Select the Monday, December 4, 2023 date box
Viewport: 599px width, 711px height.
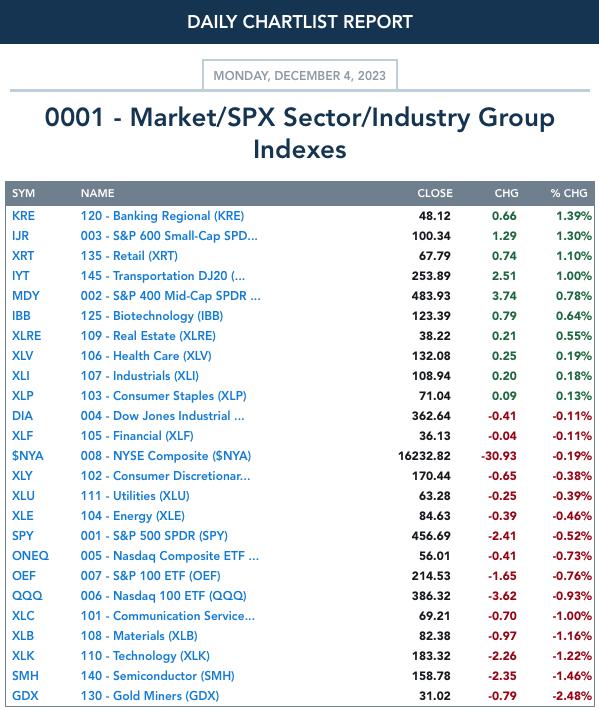click(300, 75)
